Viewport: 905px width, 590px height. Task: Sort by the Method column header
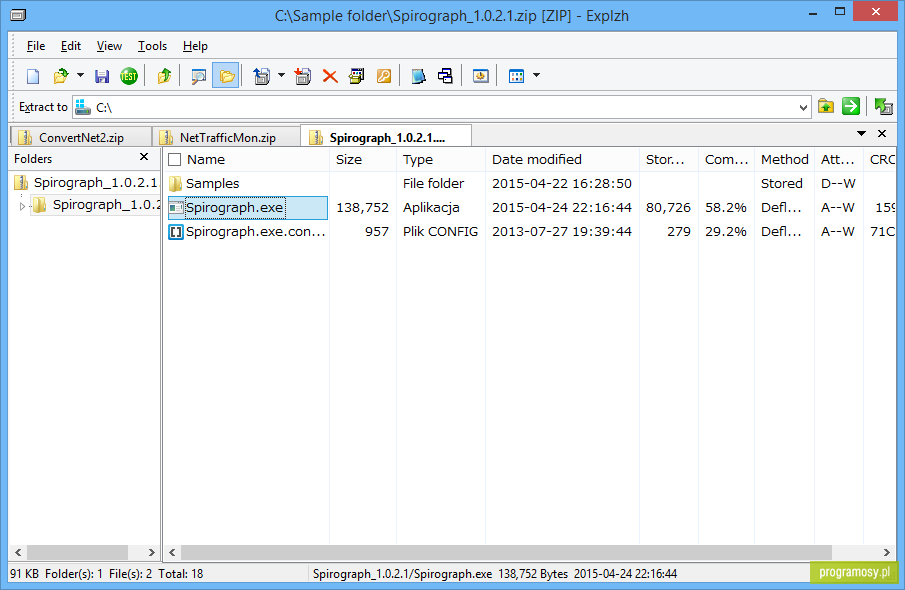[x=784, y=160]
